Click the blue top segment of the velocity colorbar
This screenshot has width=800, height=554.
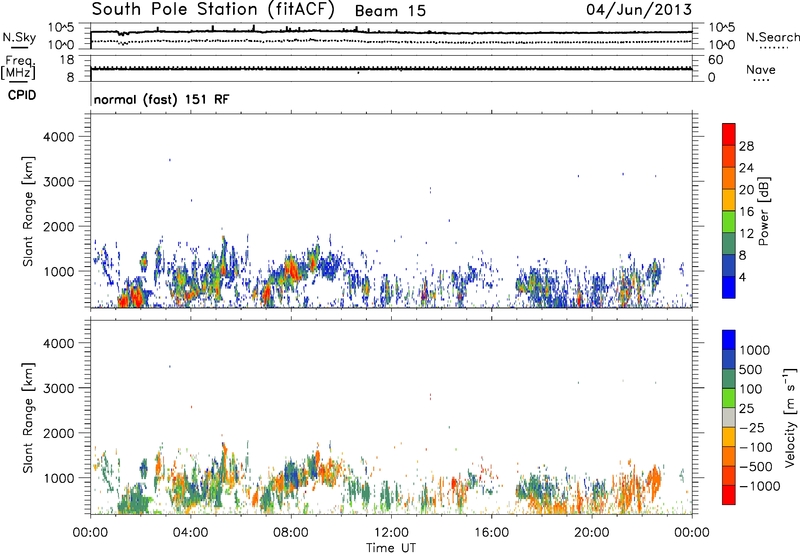pyautogui.click(x=729, y=340)
